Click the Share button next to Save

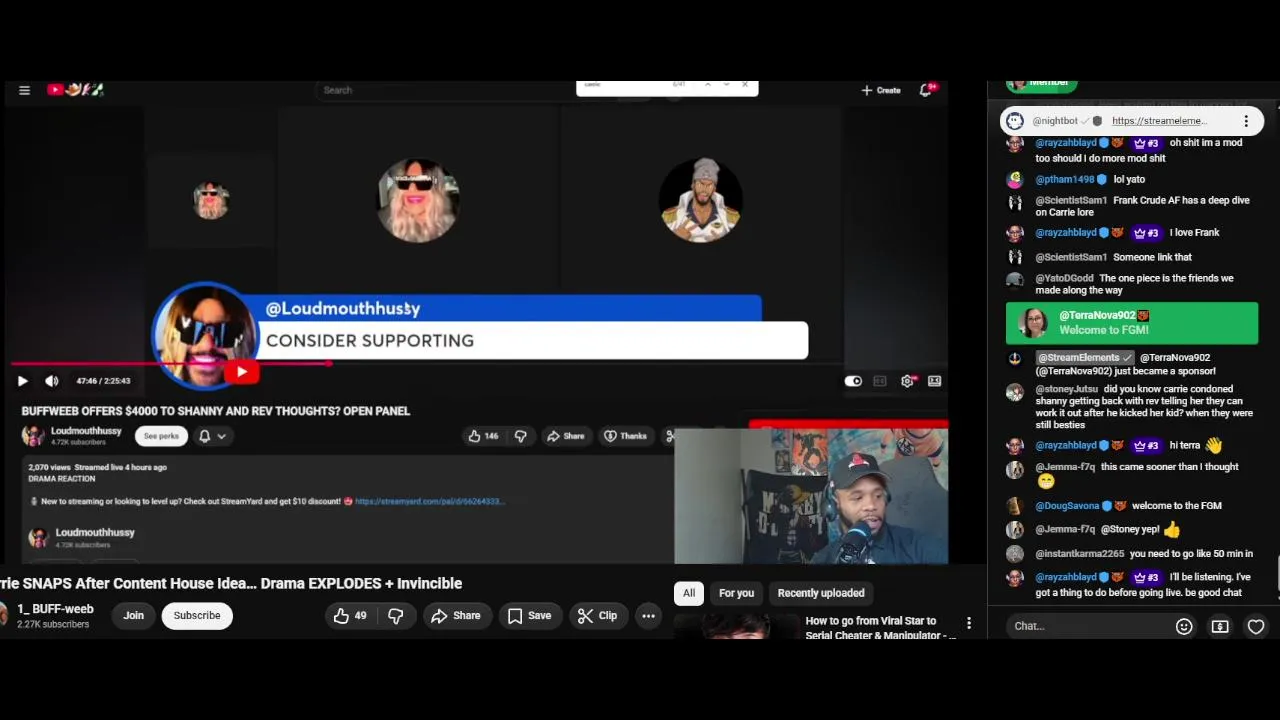pyautogui.click(x=455, y=616)
